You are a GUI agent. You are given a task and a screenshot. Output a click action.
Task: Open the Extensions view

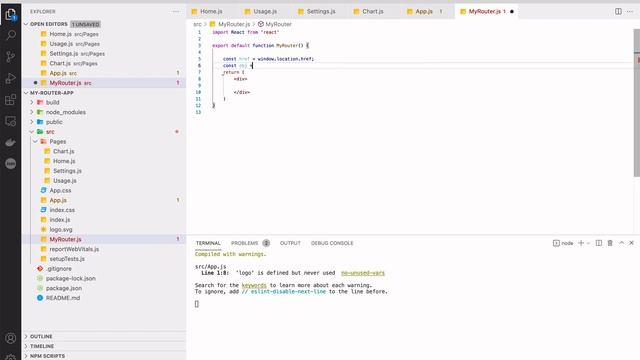[11, 100]
